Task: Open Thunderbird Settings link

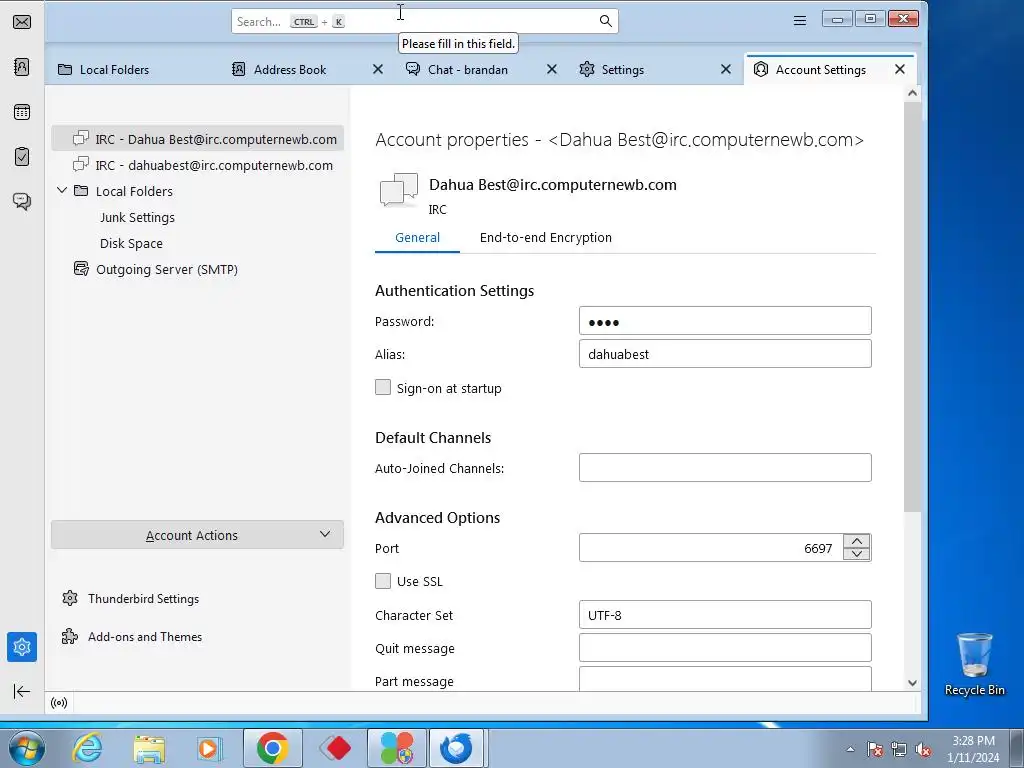Action: pyautogui.click(x=144, y=599)
